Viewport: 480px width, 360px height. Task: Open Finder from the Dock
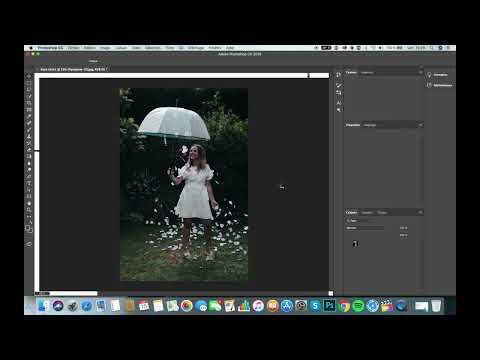43,305
